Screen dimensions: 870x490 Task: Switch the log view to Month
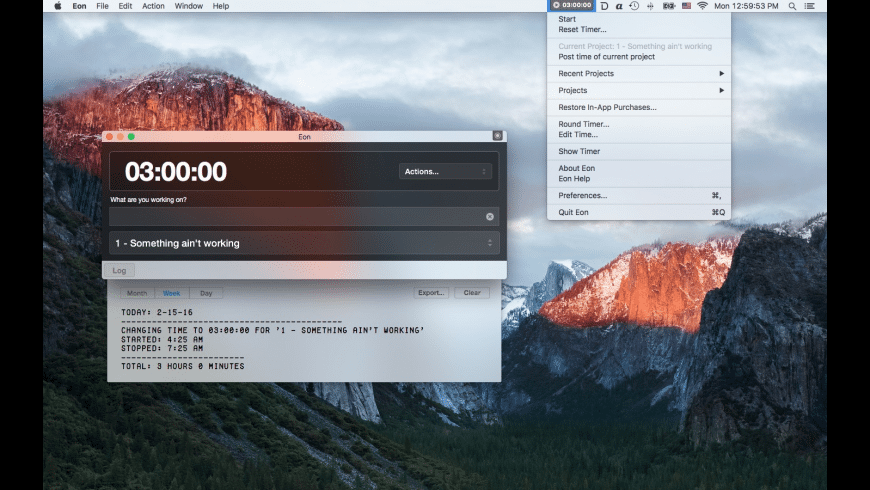click(137, 293)
